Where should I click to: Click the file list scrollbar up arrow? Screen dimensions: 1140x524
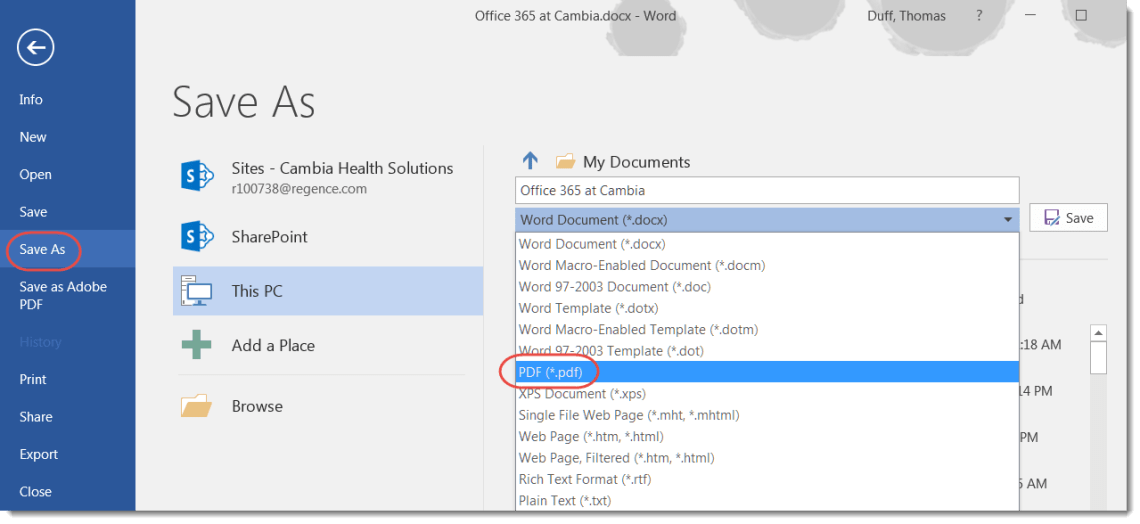(1098, 333)
